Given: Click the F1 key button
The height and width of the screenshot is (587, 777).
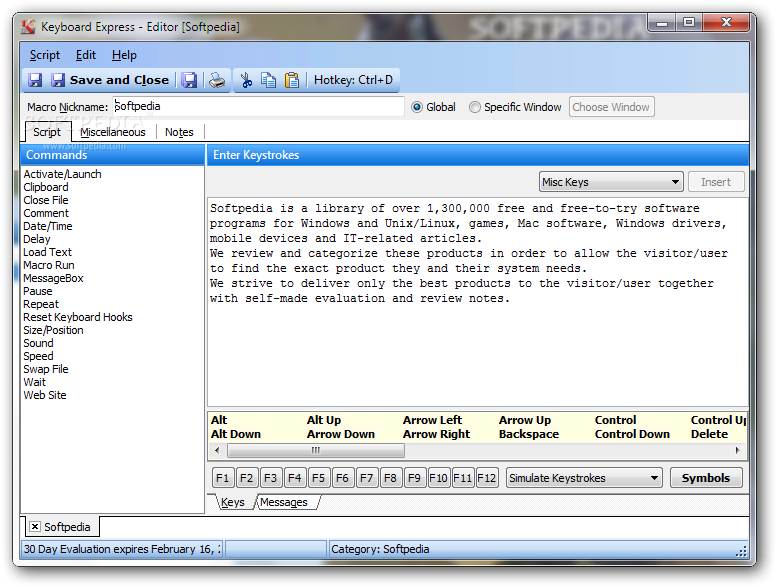Looking at the screenshot, I should tap(222, 478).
